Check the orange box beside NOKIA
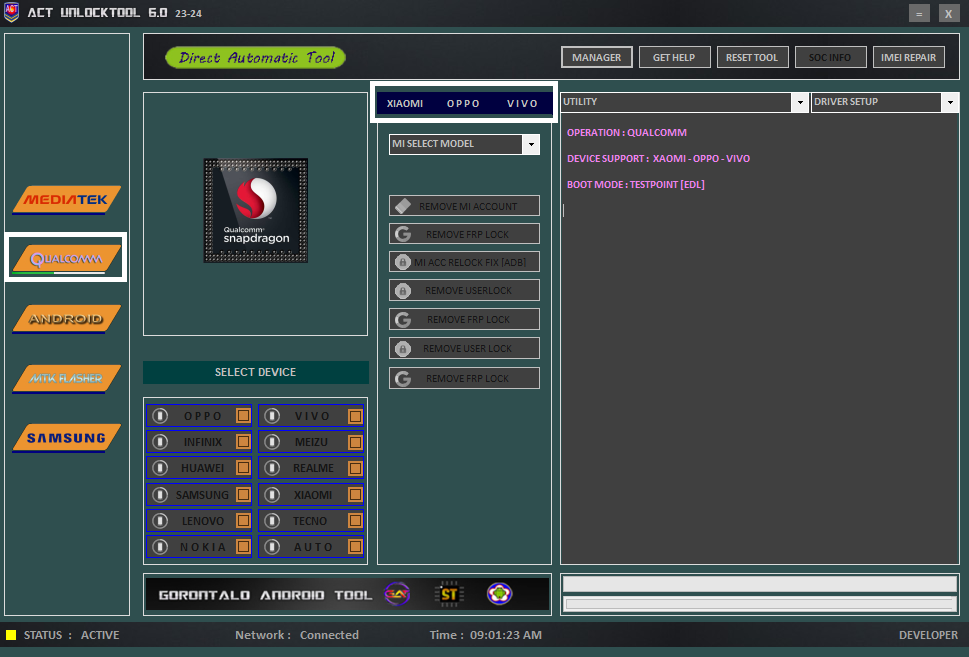969x657 pixels. tap(243, 546)
